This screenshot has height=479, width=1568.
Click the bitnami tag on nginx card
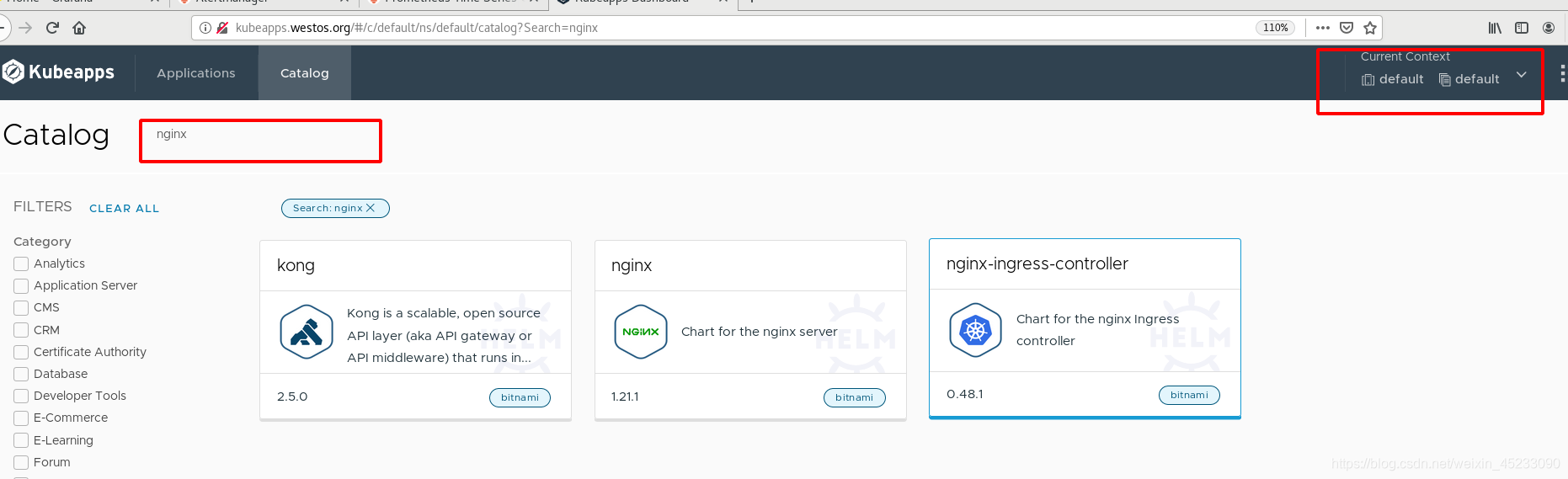855,397
